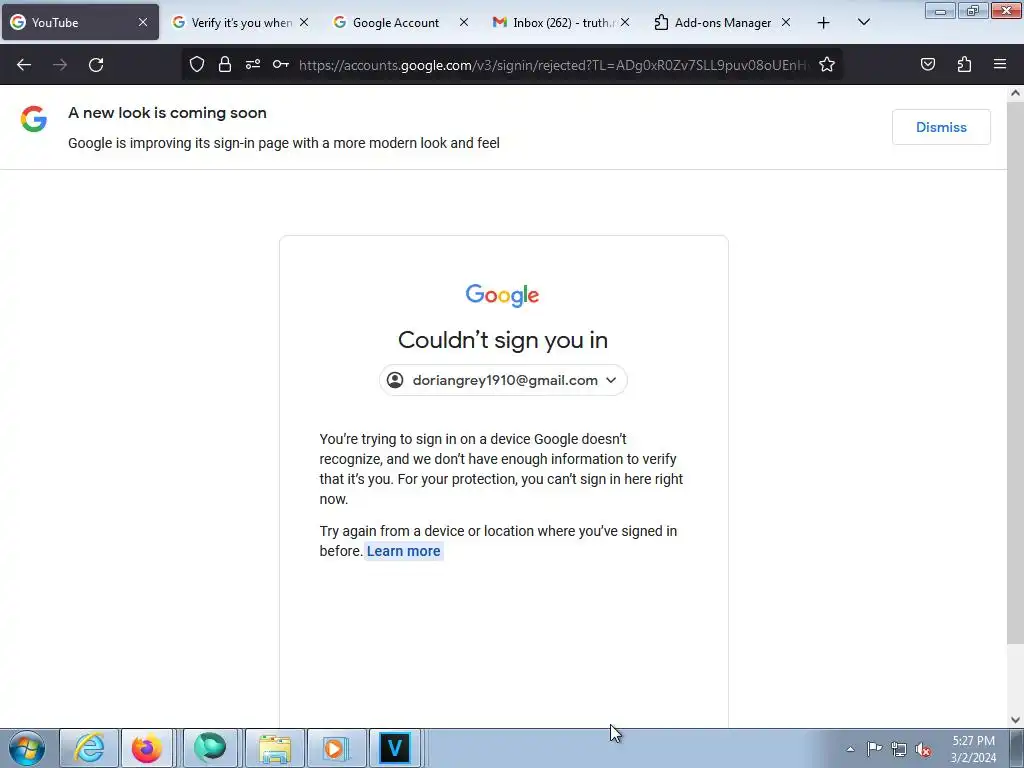Click the address bar URL
This screenshot has width=1024, height=768.
click(x=552, y=65)
